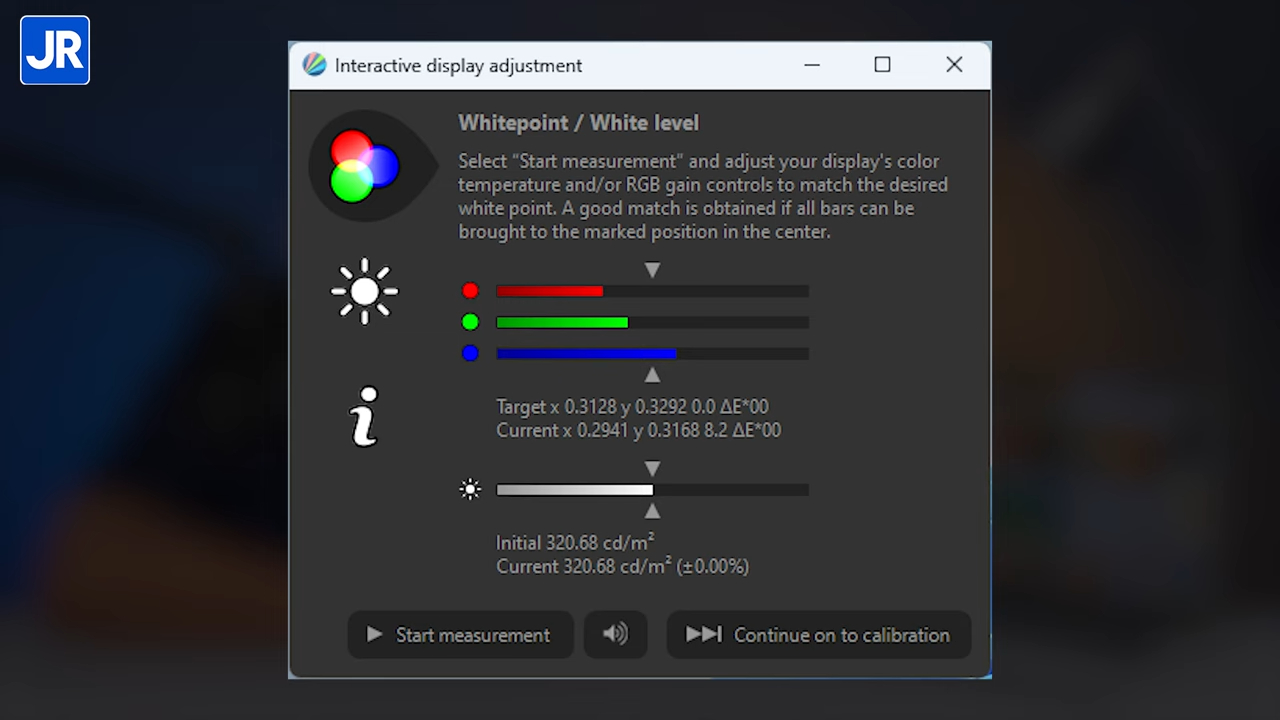The height and width of the screenshot is (720, 1280).
Task: Click the JR logo in the corner
Action: [x=55, y=50]
